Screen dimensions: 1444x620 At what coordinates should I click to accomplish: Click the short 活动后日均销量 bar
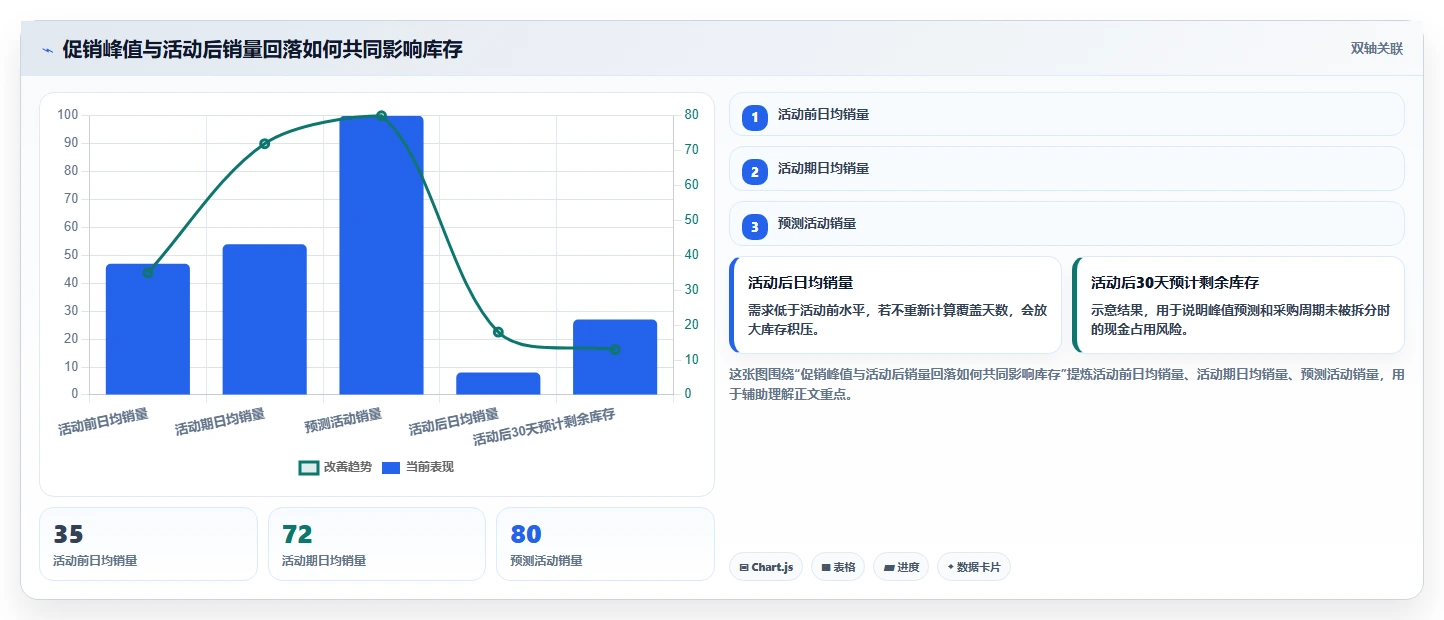[498, 383]
